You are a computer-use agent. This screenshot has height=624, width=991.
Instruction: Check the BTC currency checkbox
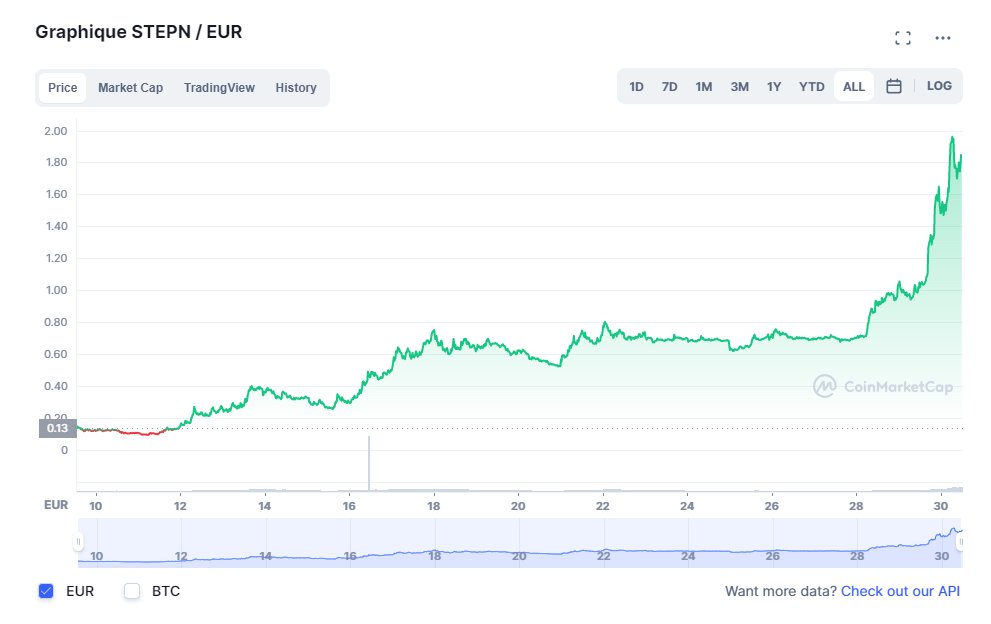pyautogui.click(x=131, y=591)
